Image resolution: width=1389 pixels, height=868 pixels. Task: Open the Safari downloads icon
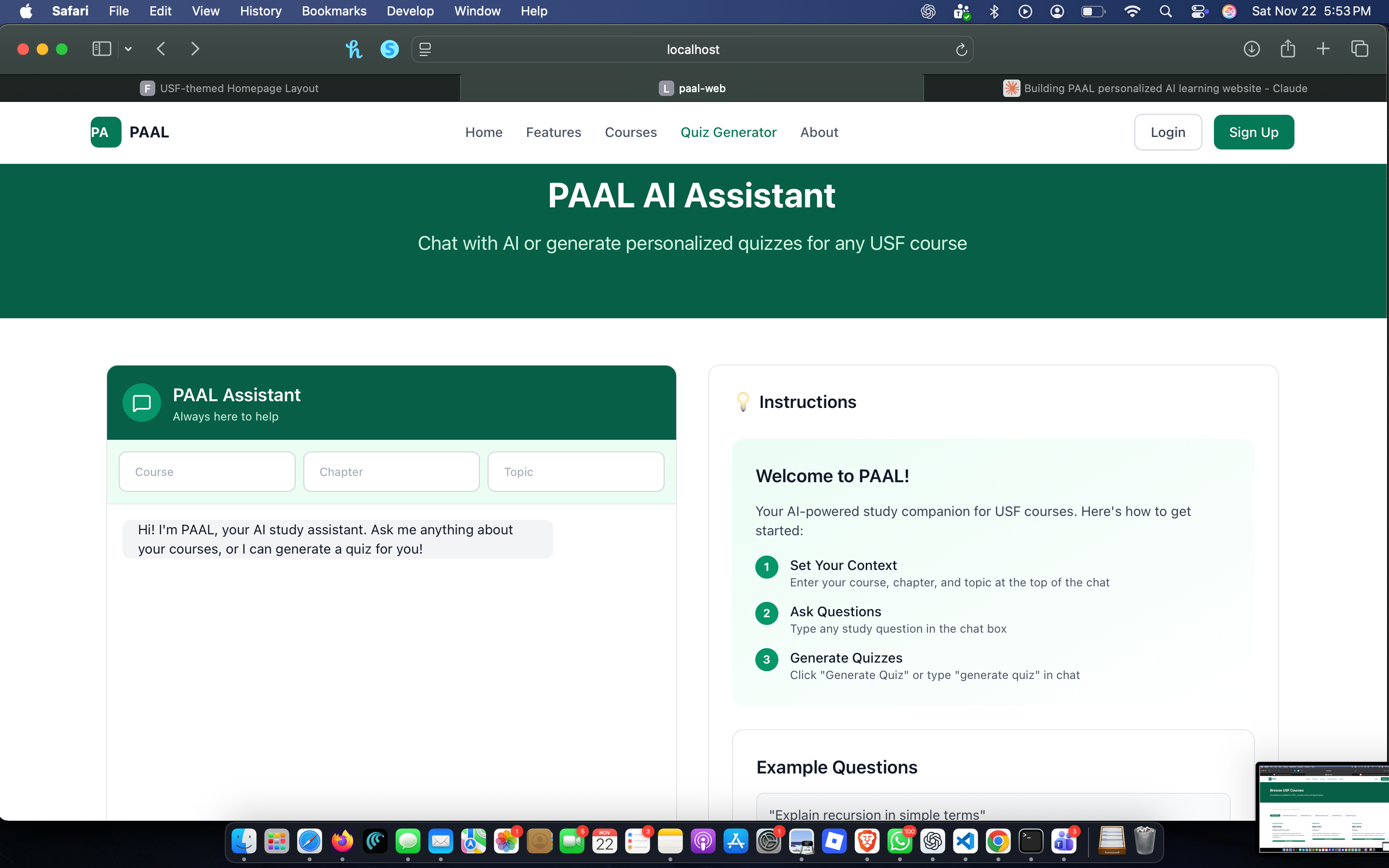pos(1251,49)
